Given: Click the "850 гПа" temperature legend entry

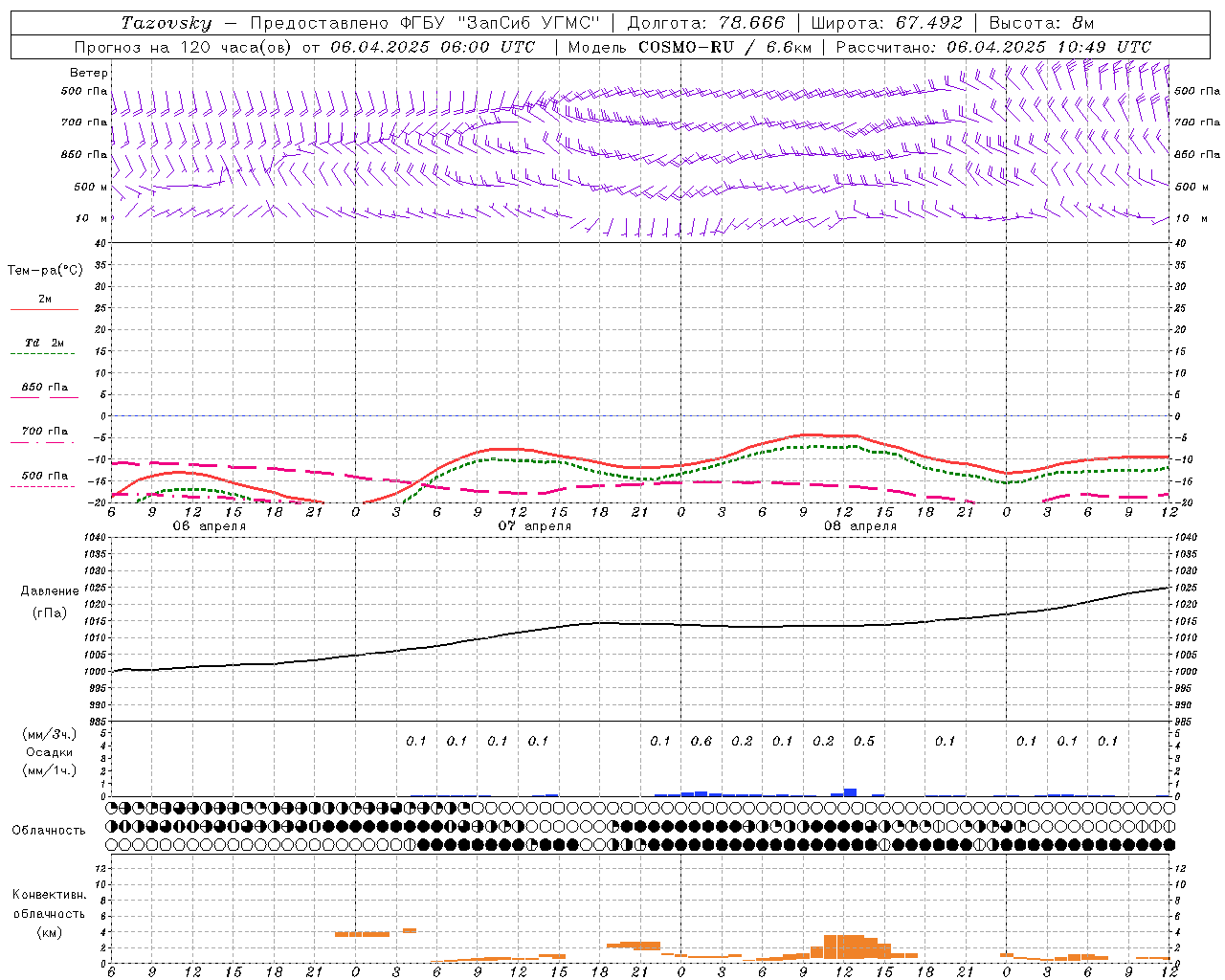Looking at the screenshot, I should point(45,388).
